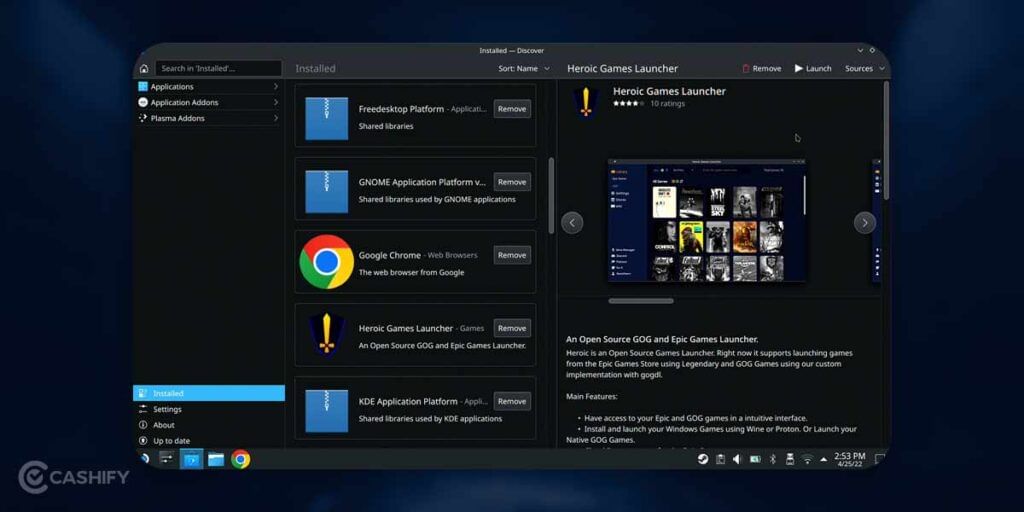Click the GNOME Application Platform archive icon

[x=327, y=191]
